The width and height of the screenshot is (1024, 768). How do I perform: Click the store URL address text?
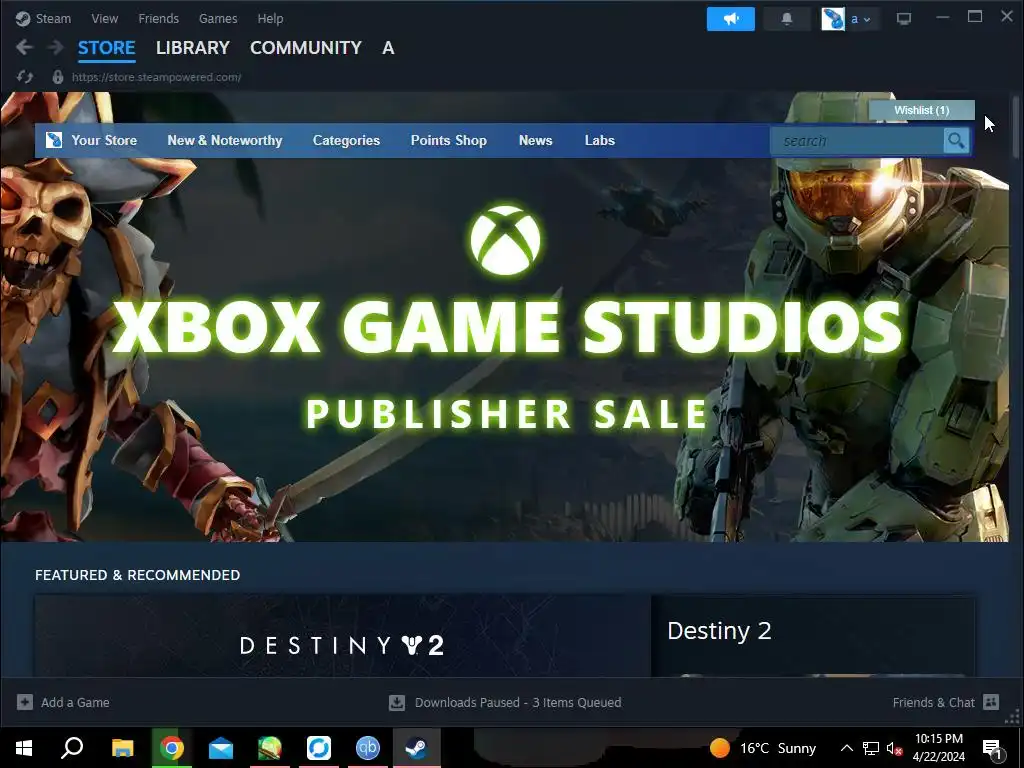[156, 77]
